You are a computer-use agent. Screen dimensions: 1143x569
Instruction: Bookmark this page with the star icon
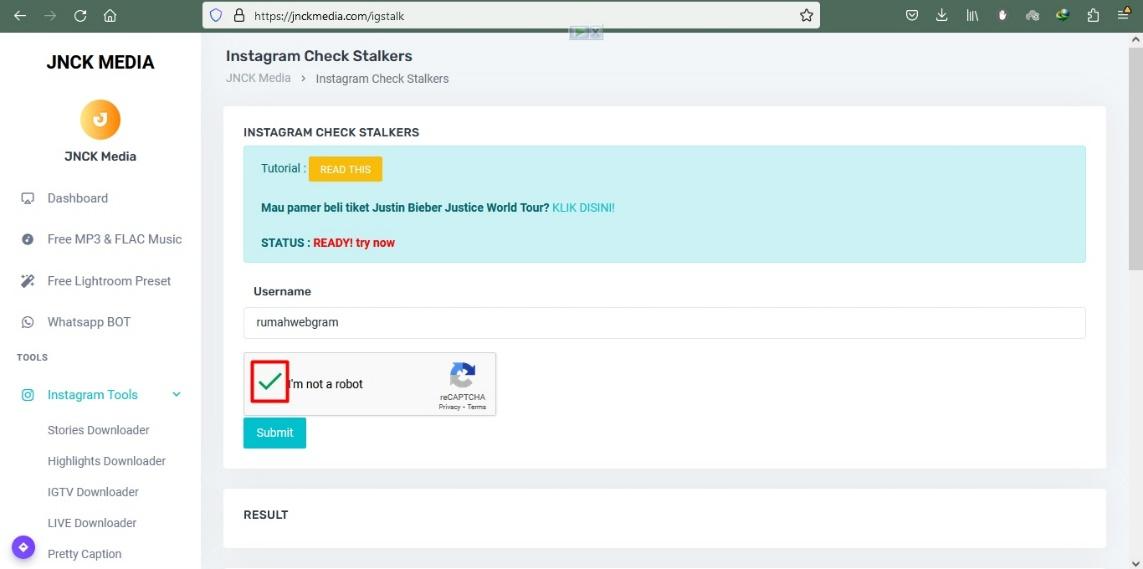coord(806,15)
